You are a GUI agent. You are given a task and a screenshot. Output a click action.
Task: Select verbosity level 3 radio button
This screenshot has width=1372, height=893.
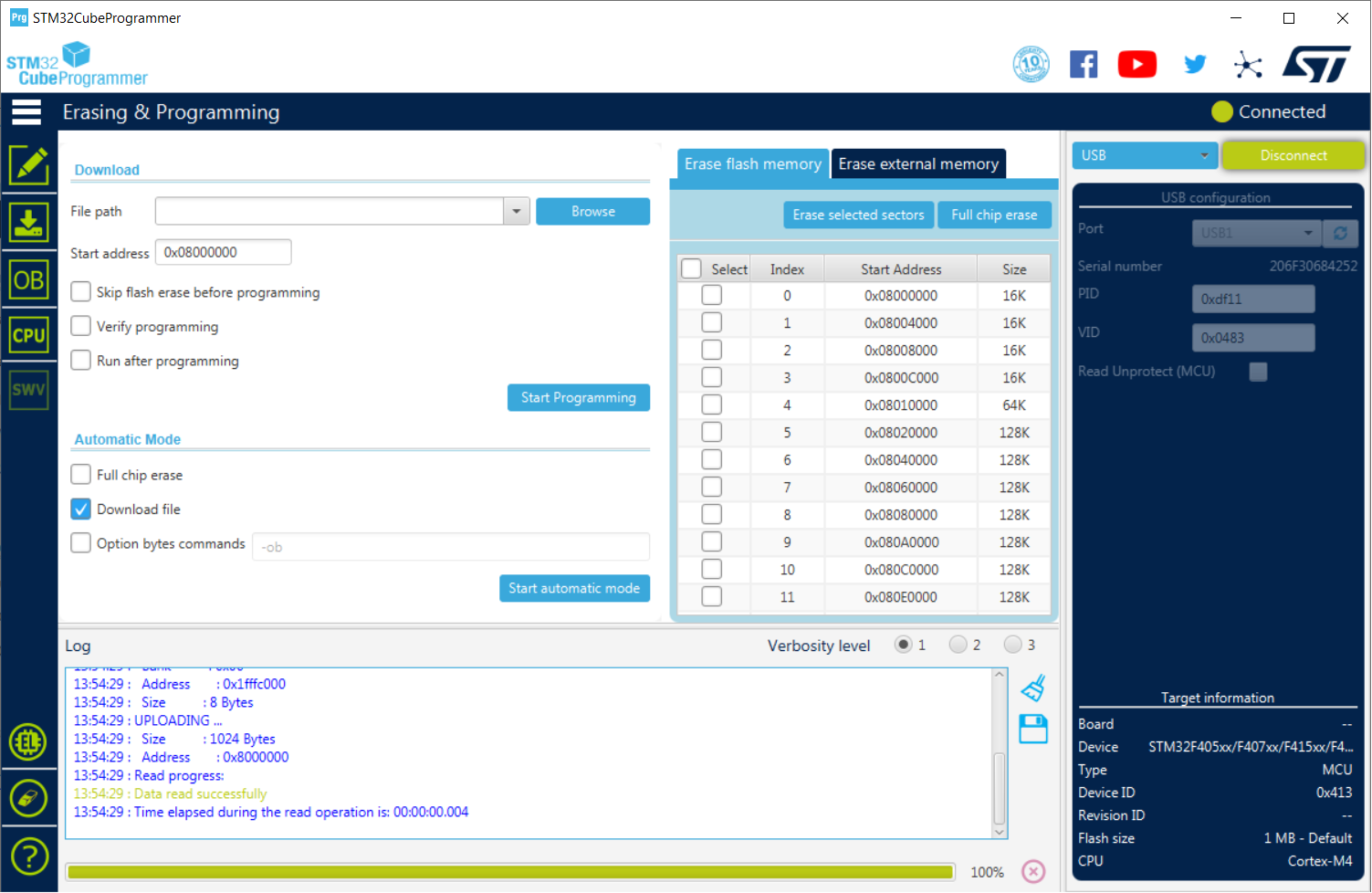tap(1012, 645)
